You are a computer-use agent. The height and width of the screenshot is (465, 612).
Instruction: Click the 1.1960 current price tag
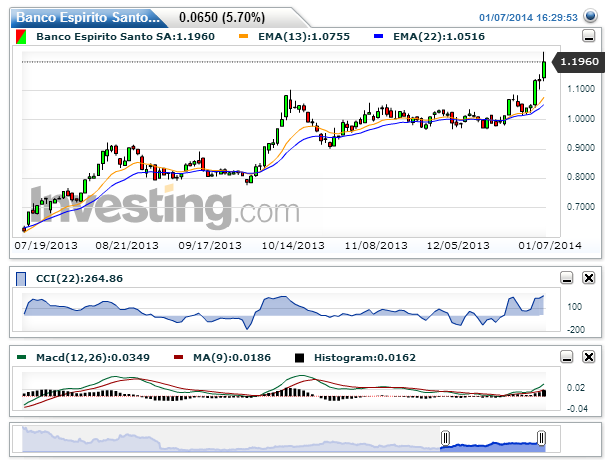578,62
